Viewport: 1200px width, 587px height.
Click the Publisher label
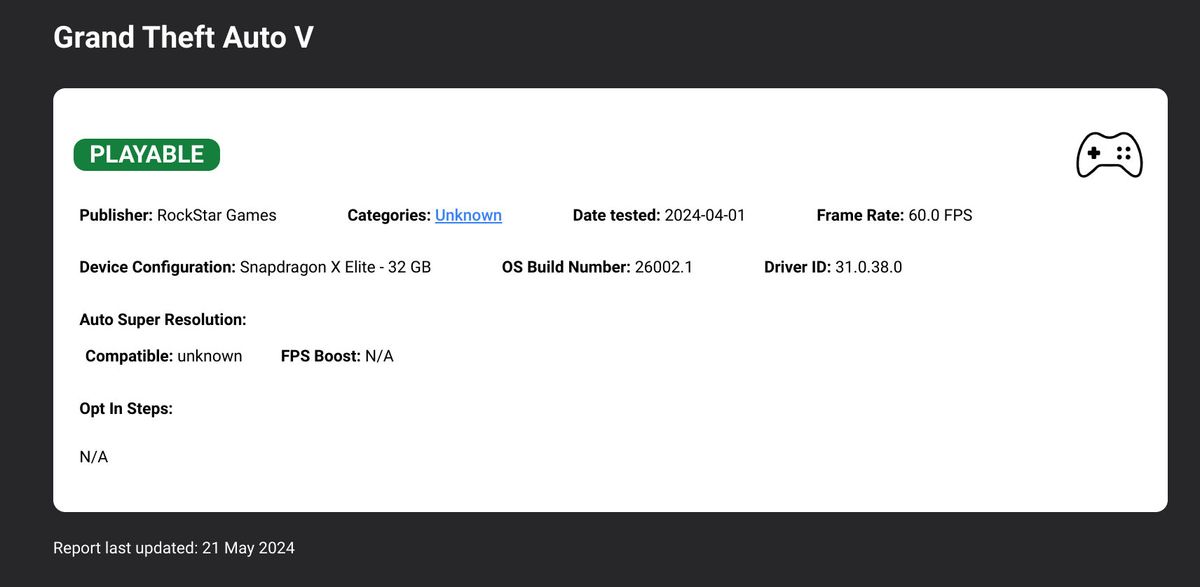[116, 215]
